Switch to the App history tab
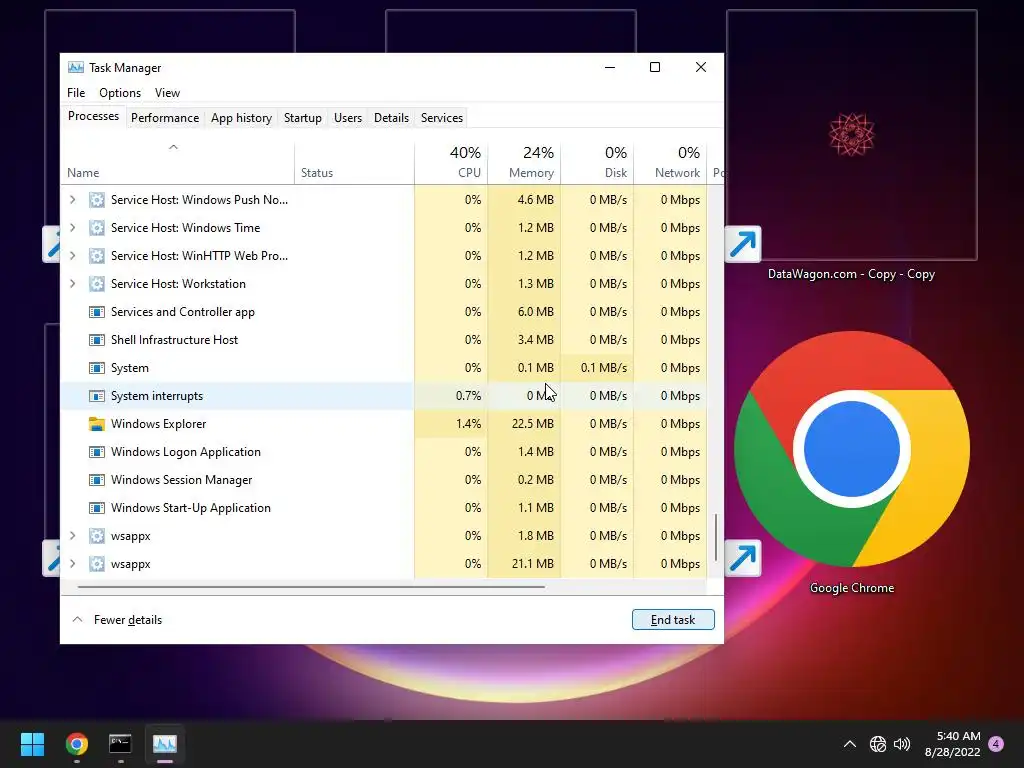 [241, 118]
